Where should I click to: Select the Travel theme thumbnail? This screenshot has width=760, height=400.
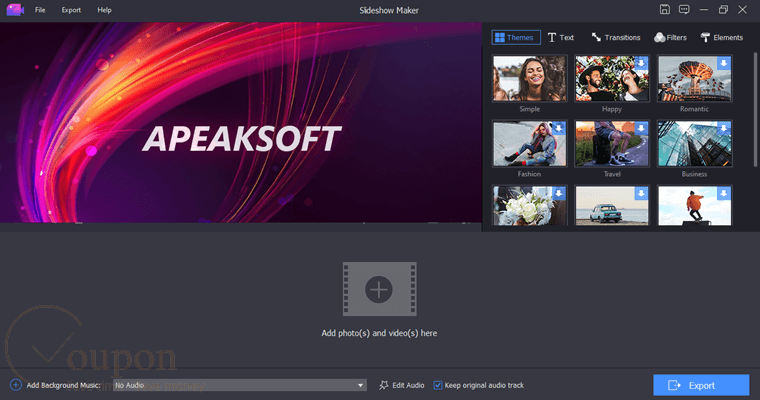(612, 144)
